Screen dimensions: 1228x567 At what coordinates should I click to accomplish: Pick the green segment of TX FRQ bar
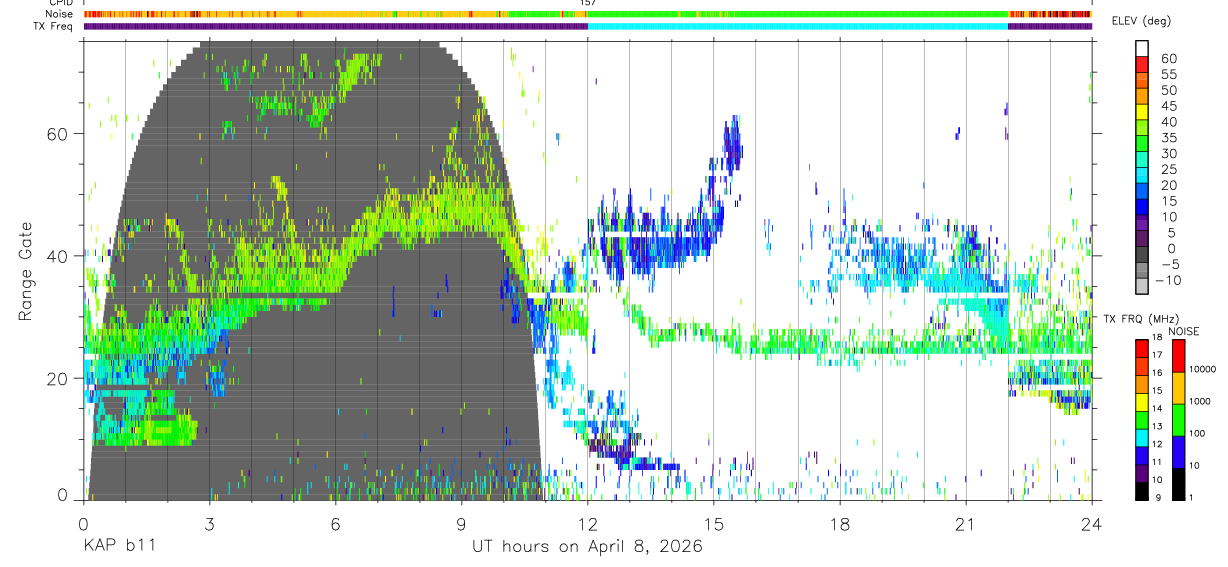[x=1143, y=419]
